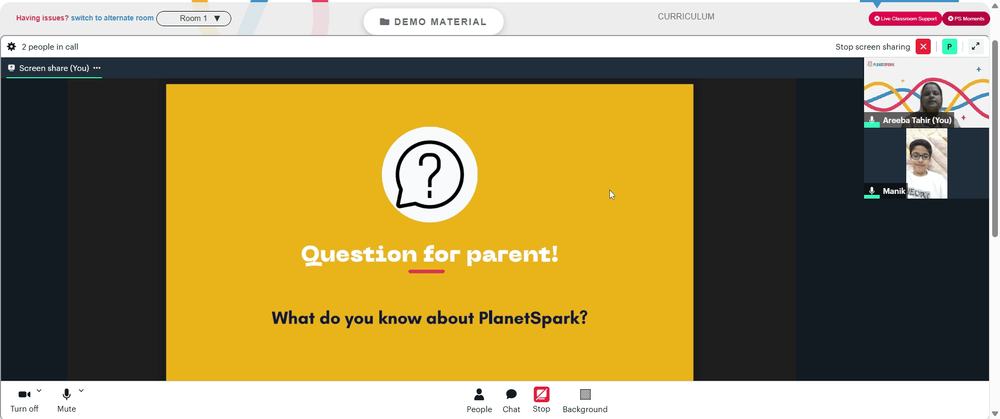The width and height of the screenshot is (1000, 419).
Task: Click the Stop screen sharing text
Action: 872,47
